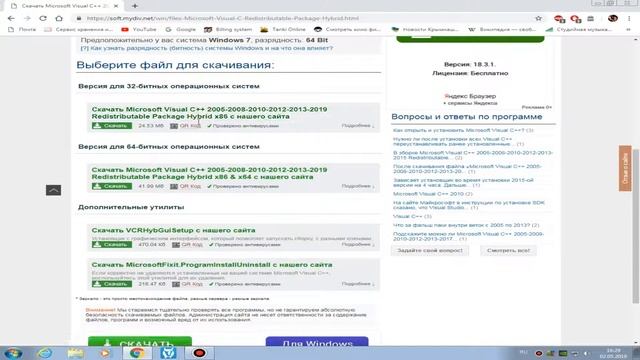The height and width of the screenshot is (360, 640).
Task: Click Скачать button for 24.53 MB x86 file
Action: [x=111, y=126]
